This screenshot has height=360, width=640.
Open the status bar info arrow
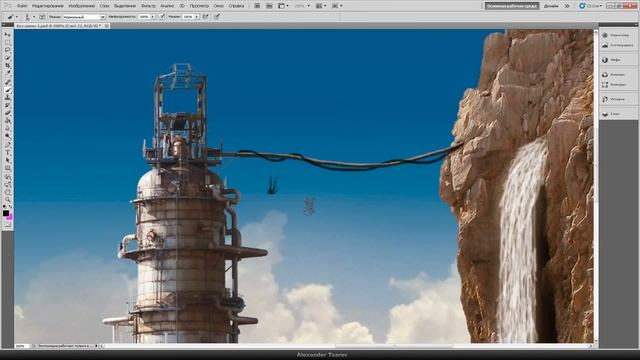tap(96, 346)
